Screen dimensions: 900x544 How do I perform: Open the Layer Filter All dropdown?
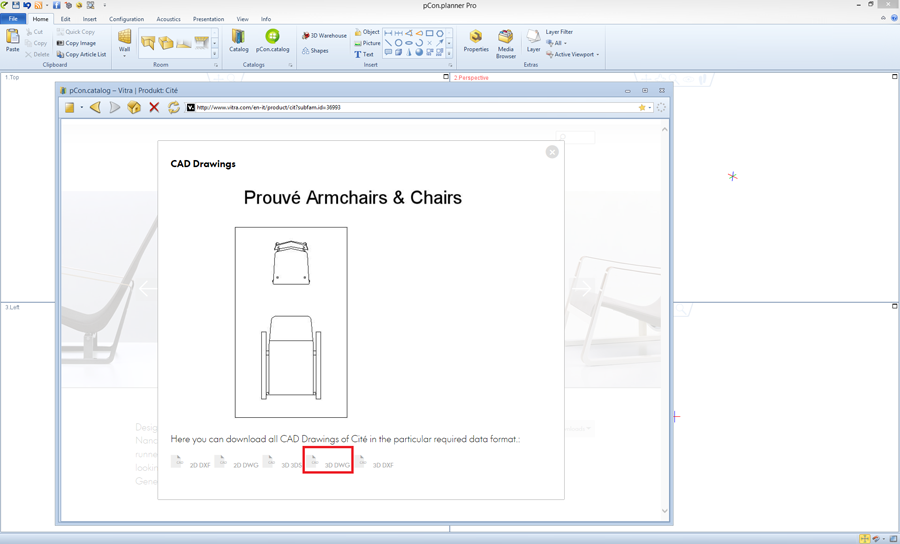click(556, 43)
